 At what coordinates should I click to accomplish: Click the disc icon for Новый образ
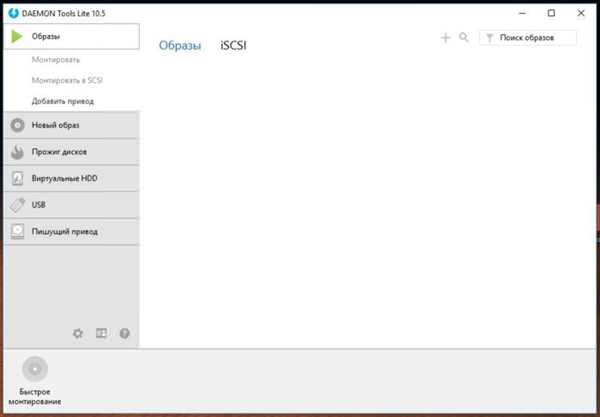tap(17, 125)
